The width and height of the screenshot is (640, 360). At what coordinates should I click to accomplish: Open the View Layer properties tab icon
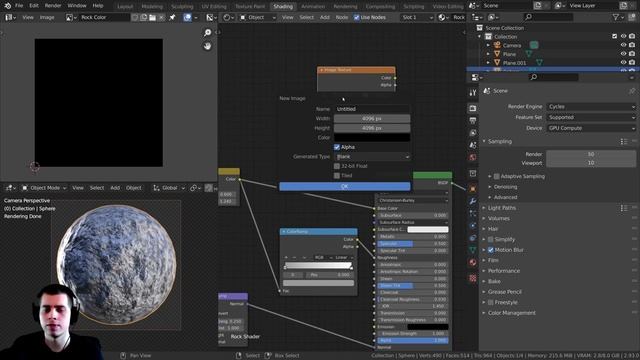473,133
